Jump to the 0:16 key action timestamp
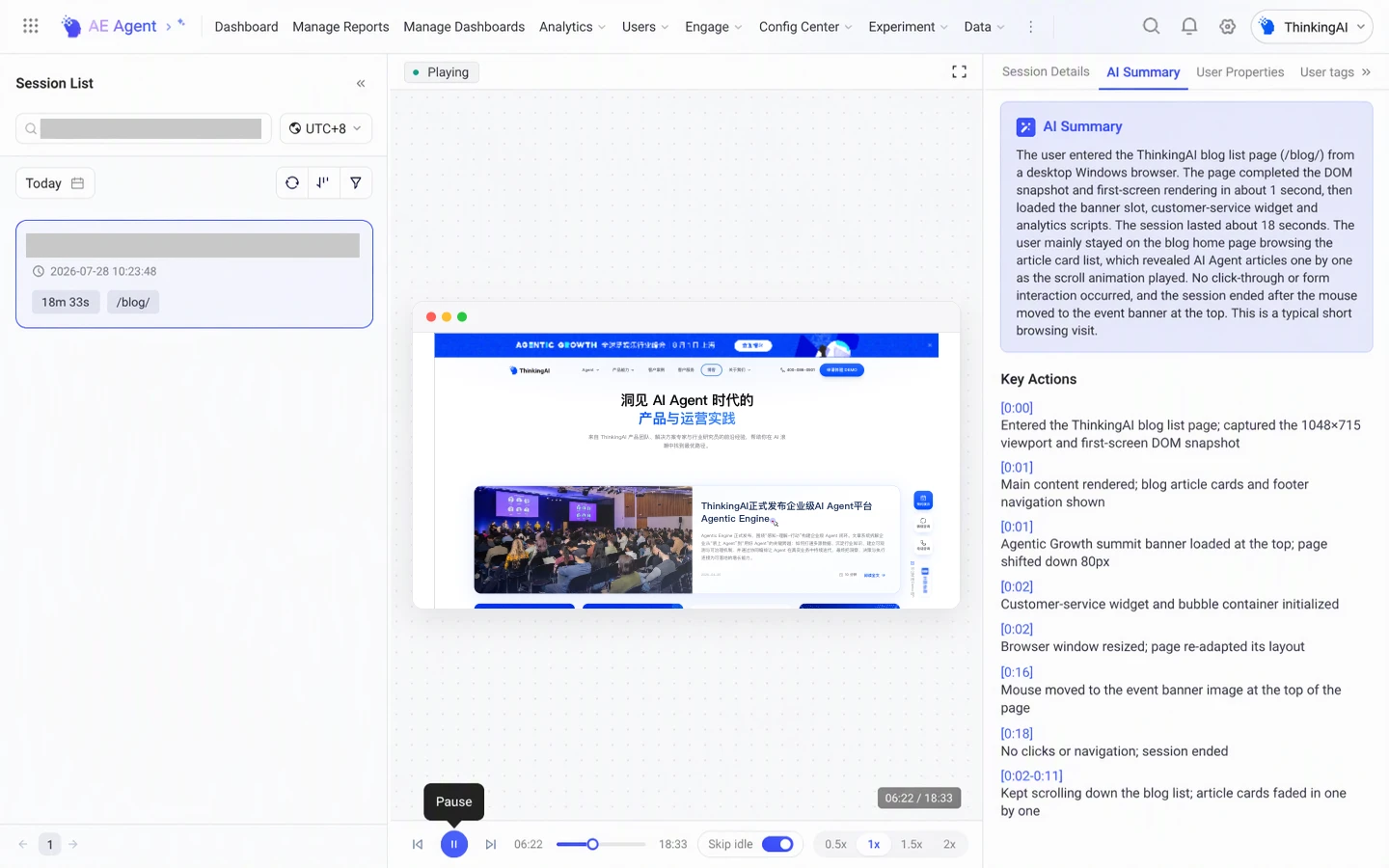The height and width of the screenshot is (868, 1389). coord(1017,672)
